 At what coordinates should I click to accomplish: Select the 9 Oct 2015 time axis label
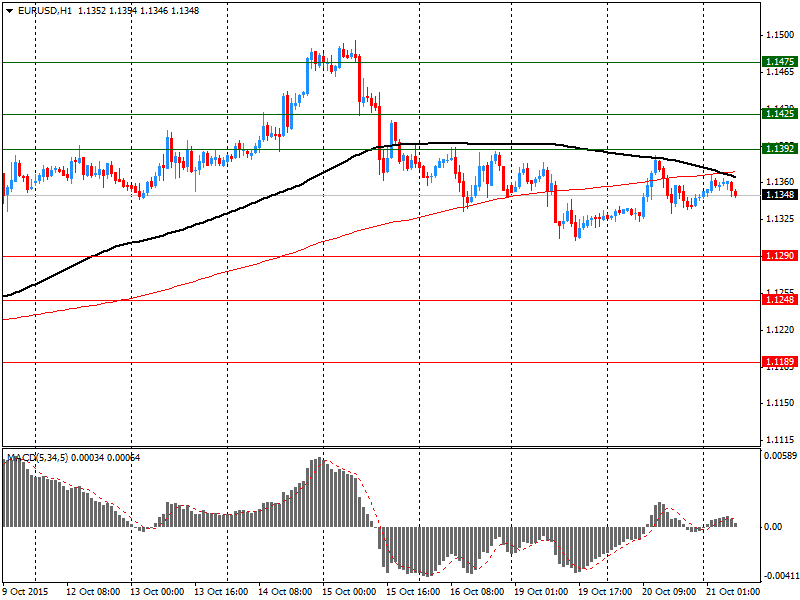26,591
